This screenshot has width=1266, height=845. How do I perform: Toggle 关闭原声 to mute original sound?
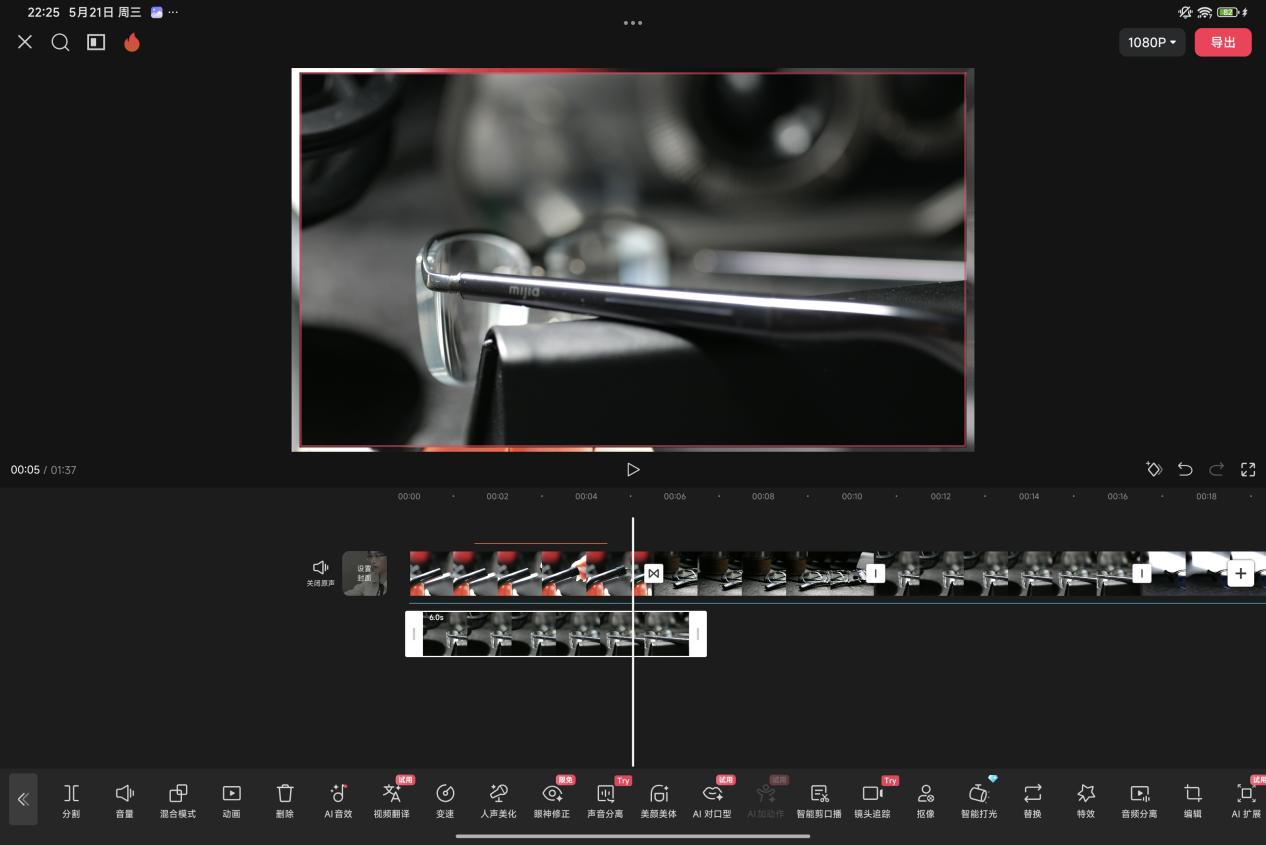[321, 573]
